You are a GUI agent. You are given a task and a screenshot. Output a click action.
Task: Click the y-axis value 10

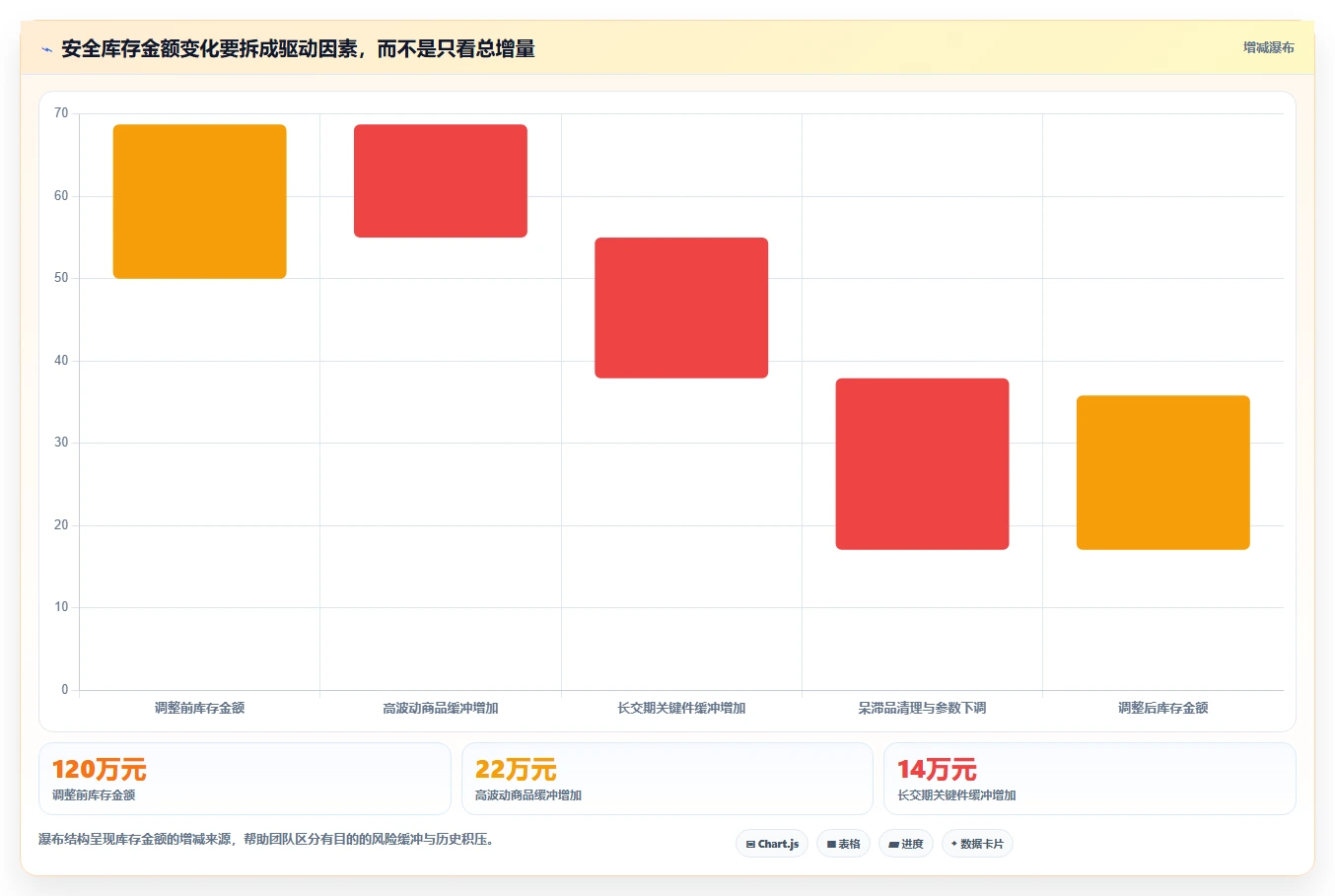tap(61, 607)
